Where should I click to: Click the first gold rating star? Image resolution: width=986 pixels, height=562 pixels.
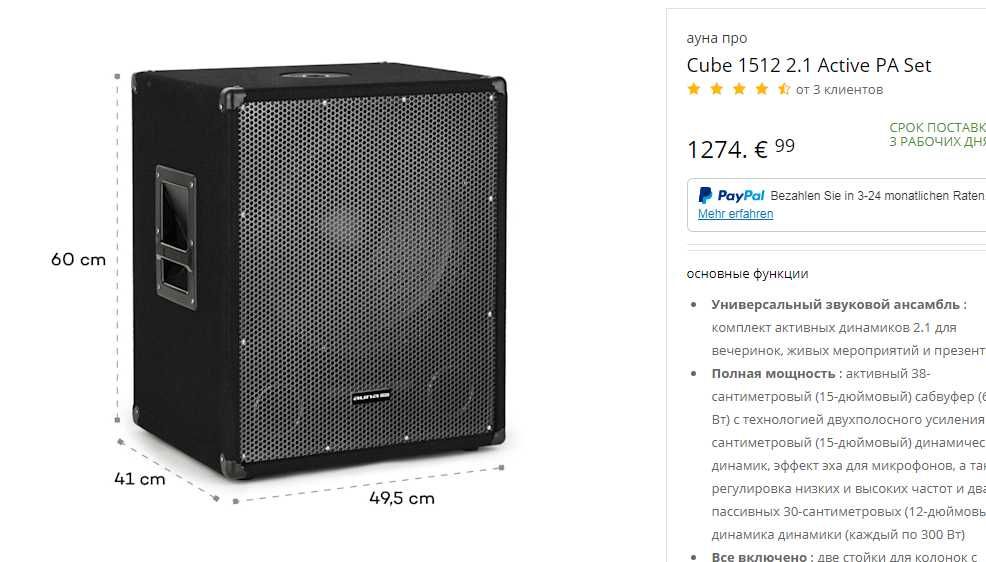(694, 89)
